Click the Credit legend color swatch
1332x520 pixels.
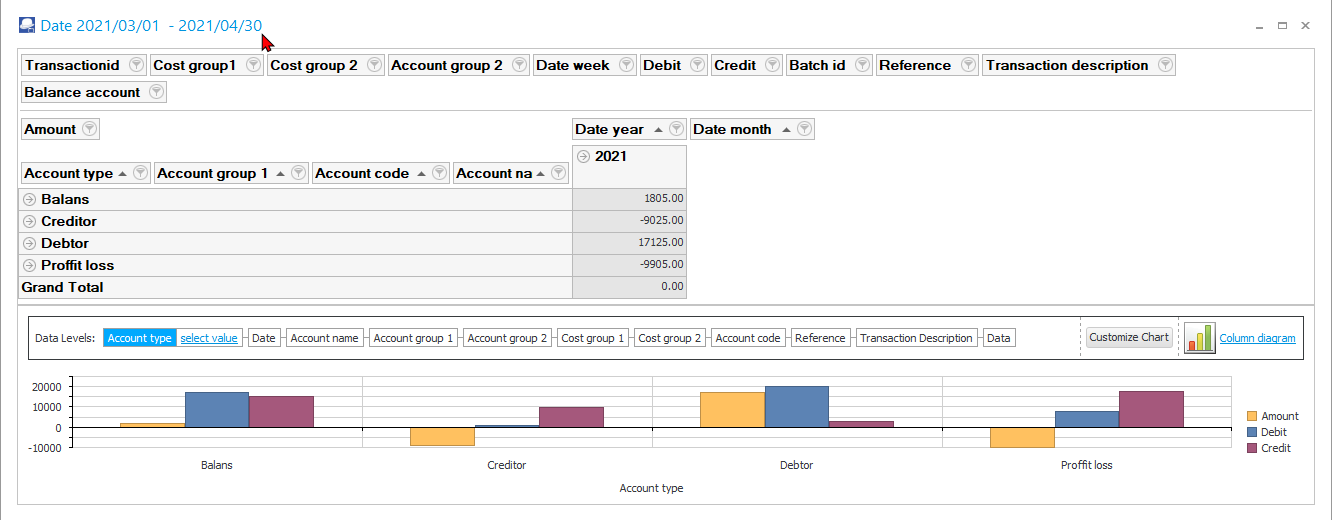click(x=1252, y=448)
